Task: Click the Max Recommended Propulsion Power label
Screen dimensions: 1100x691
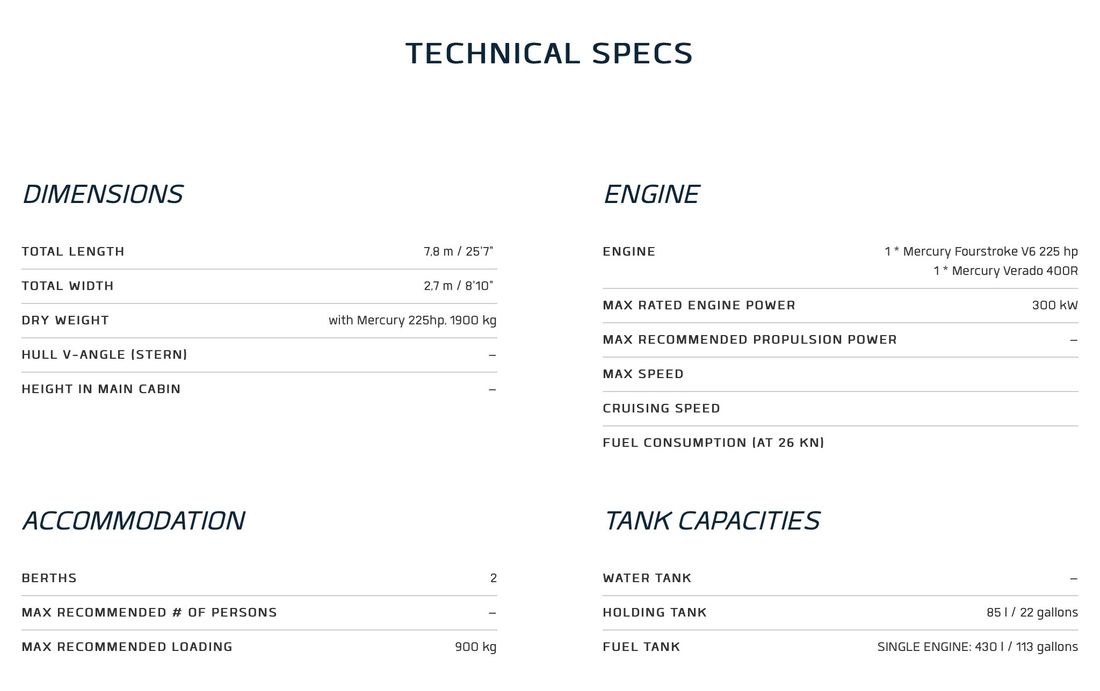Action: pos(749,340)
